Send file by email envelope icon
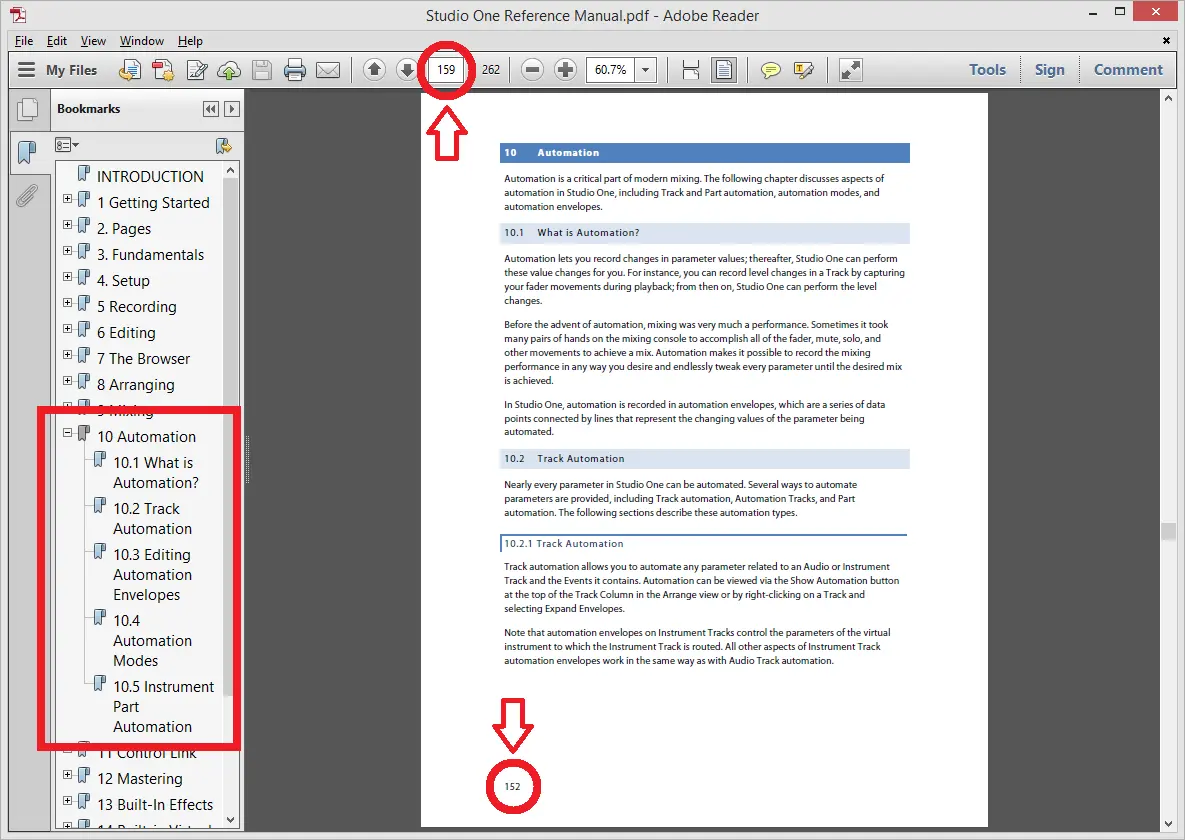The width and height of the screenshot is (1185, 840). [328, 70]
